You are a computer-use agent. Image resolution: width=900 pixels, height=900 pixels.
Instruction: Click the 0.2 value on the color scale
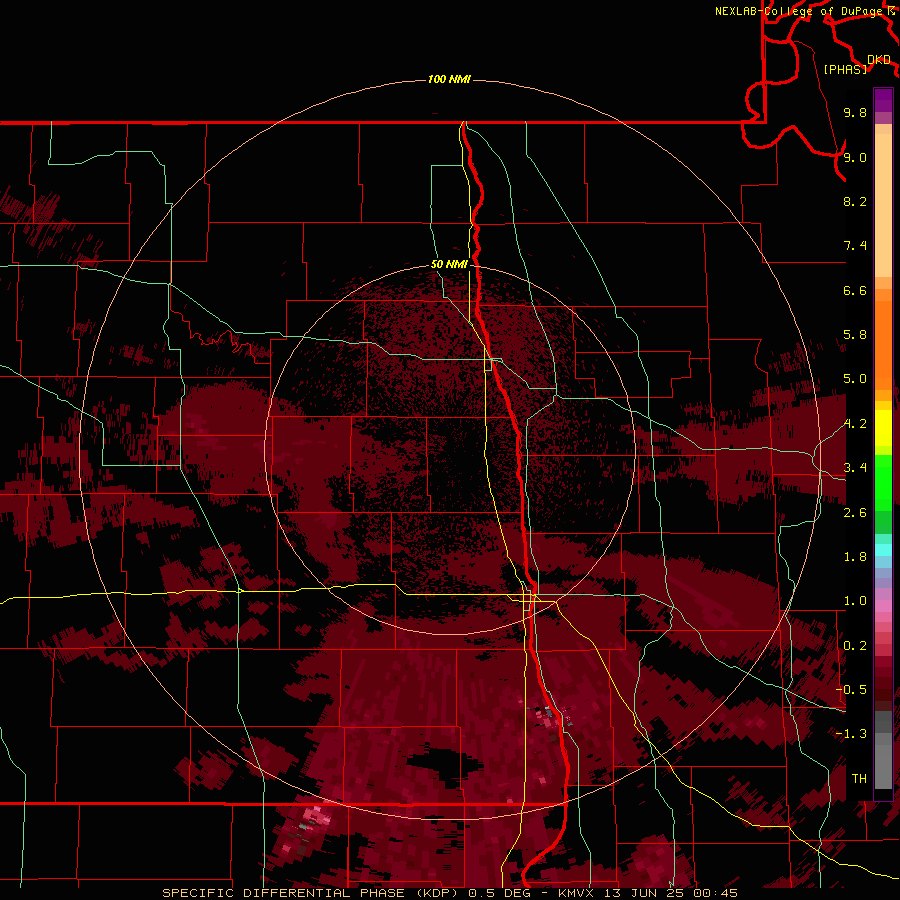click(x=855, y=646)
